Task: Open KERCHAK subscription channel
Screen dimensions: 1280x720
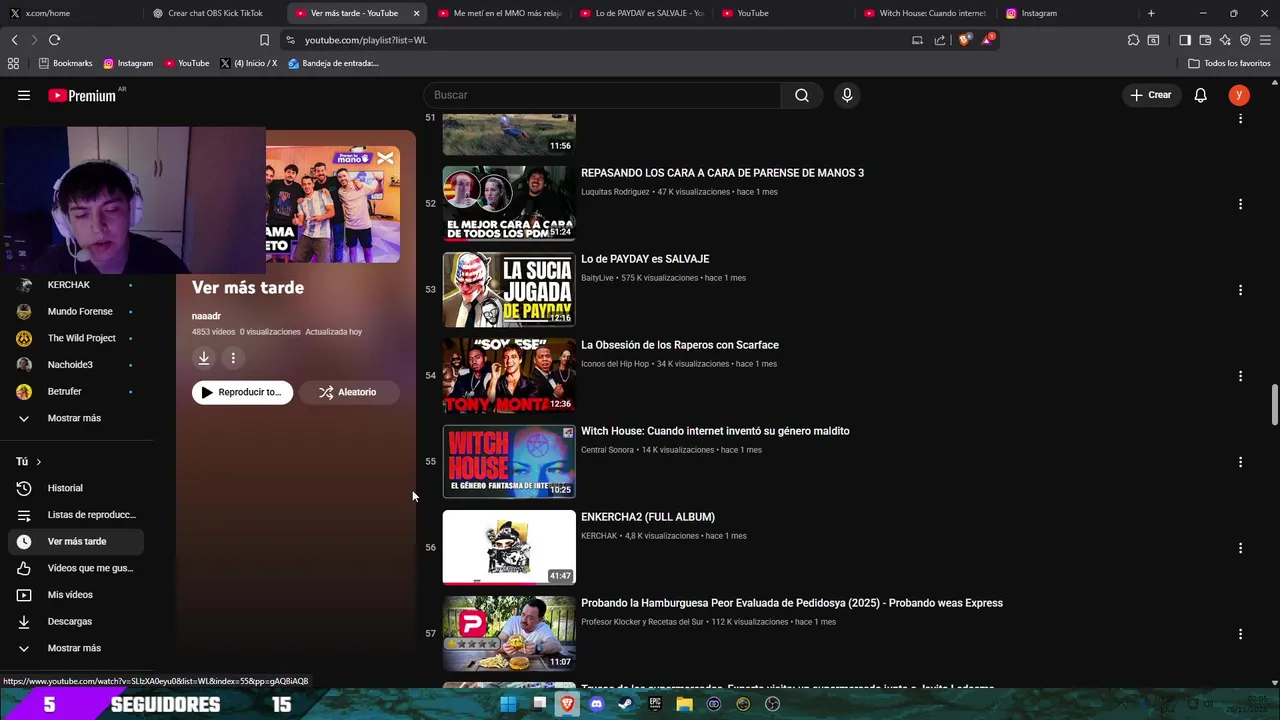Action: pos(76,285)
